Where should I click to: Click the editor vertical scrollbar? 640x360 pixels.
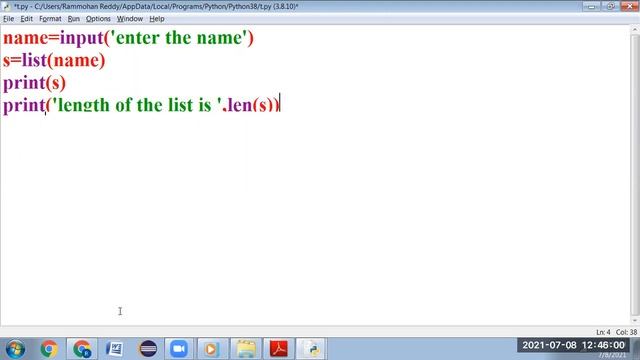pyautogui.click(x=635, y=176)
